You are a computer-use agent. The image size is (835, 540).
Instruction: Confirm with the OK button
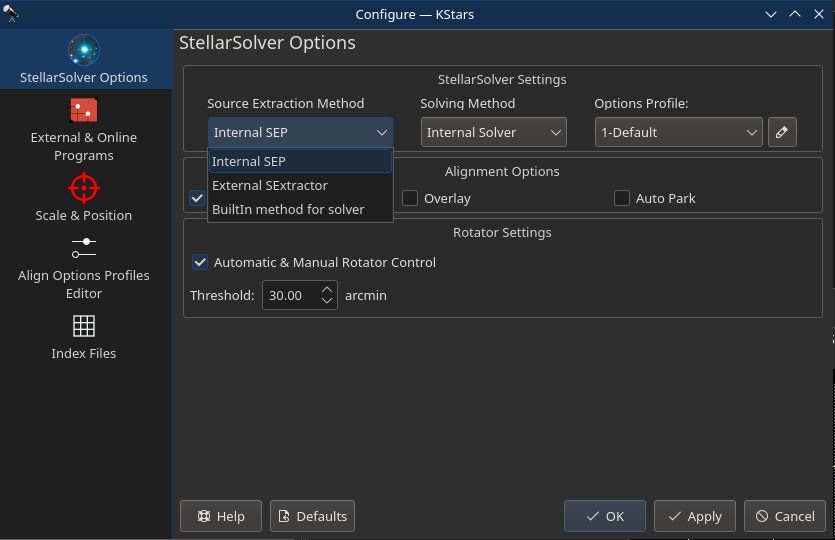[605, 516]
